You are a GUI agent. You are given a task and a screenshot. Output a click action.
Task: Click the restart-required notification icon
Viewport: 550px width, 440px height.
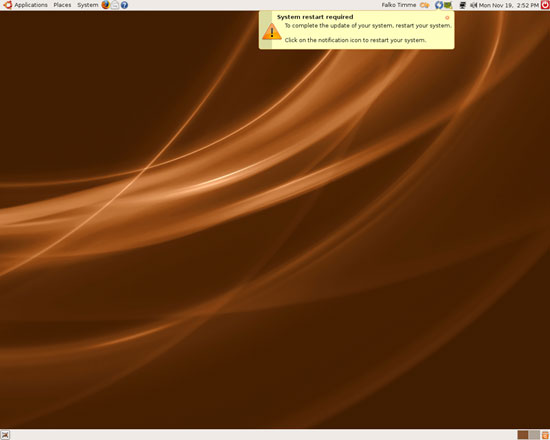click(438, 5)
